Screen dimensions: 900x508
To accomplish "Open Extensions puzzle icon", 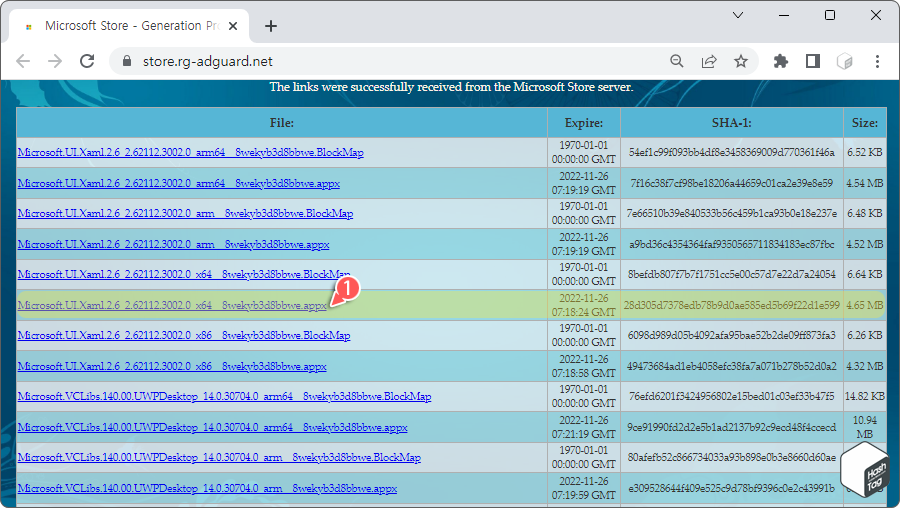I will point(781,61).
